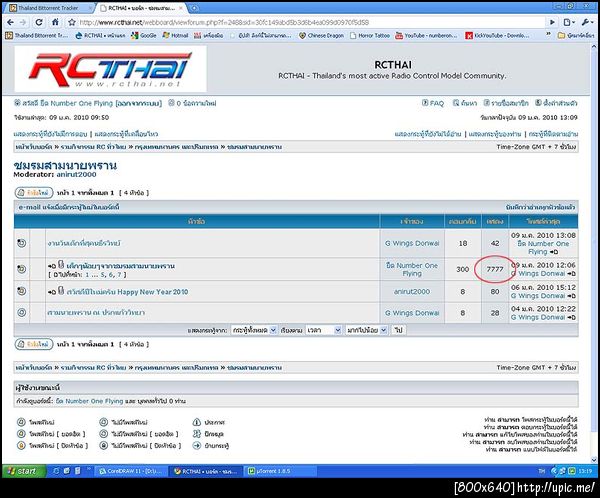Screen dimensions: 600x498
Task: Switch to the Thailand Bittorrent Tracker tab
Action: click(x=49, y=8)
